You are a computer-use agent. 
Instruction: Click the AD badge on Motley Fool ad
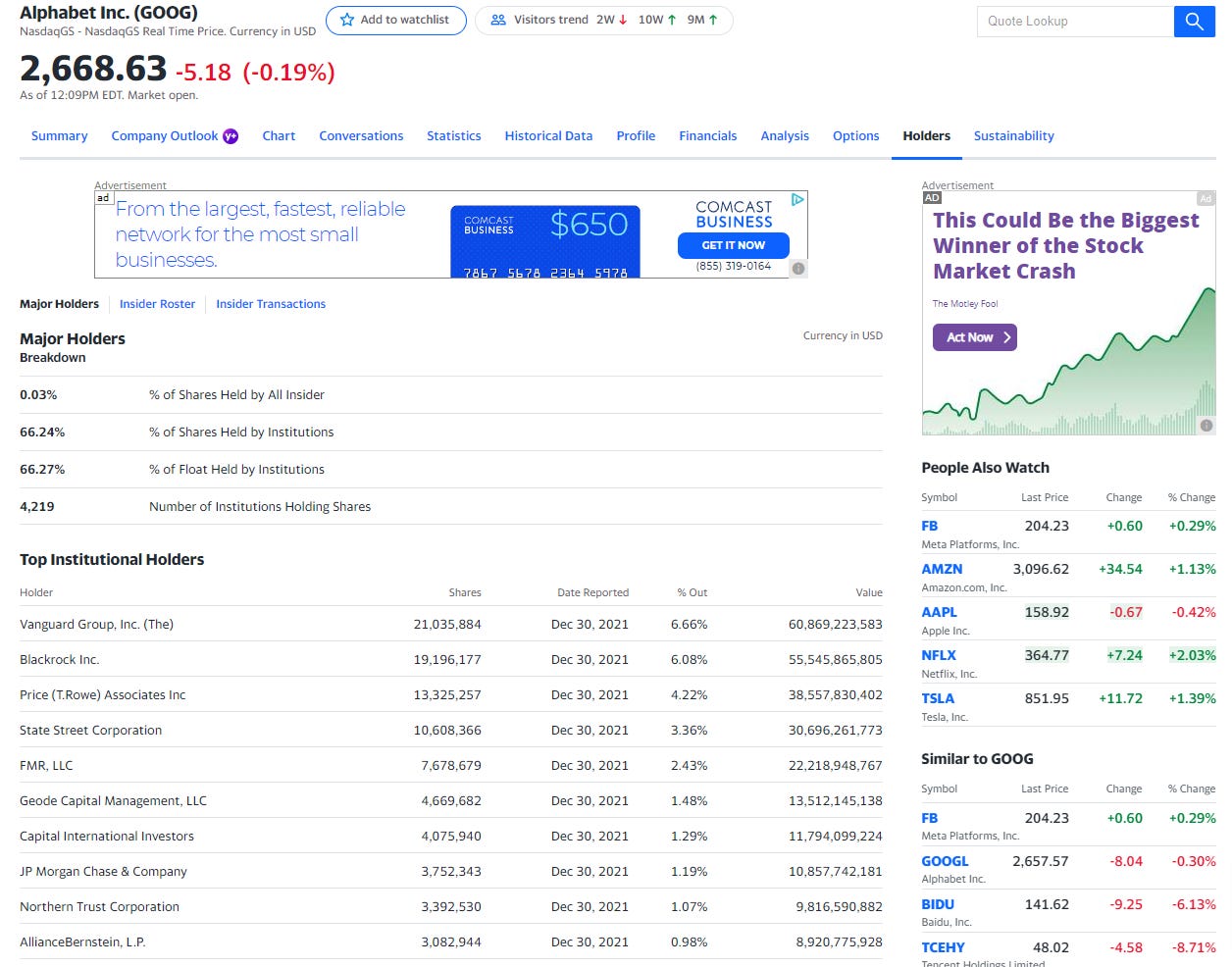coord(932,198)
